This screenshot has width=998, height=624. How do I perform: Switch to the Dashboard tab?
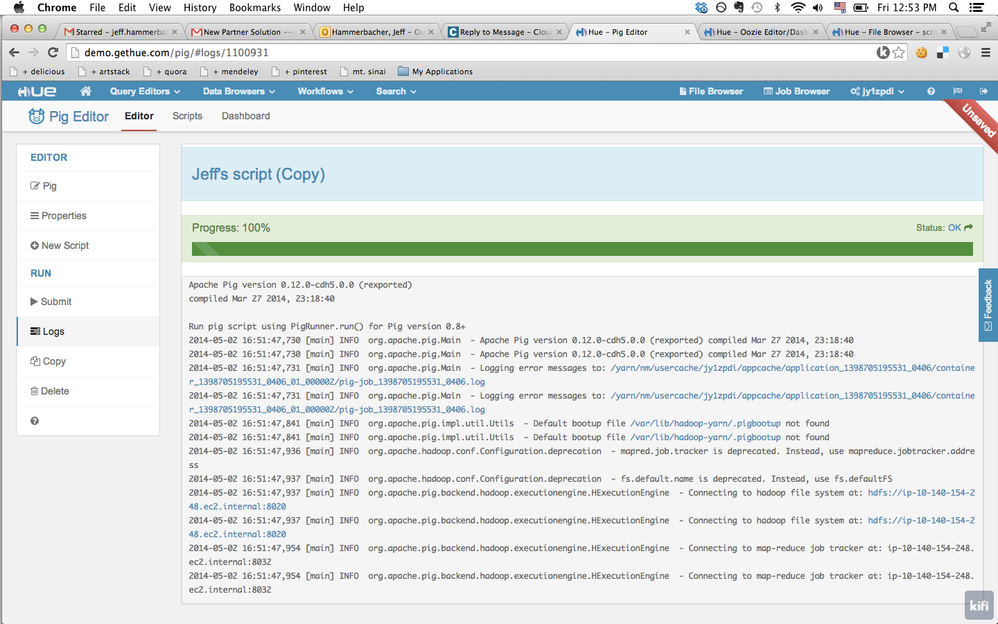click(x=246, y=116)
